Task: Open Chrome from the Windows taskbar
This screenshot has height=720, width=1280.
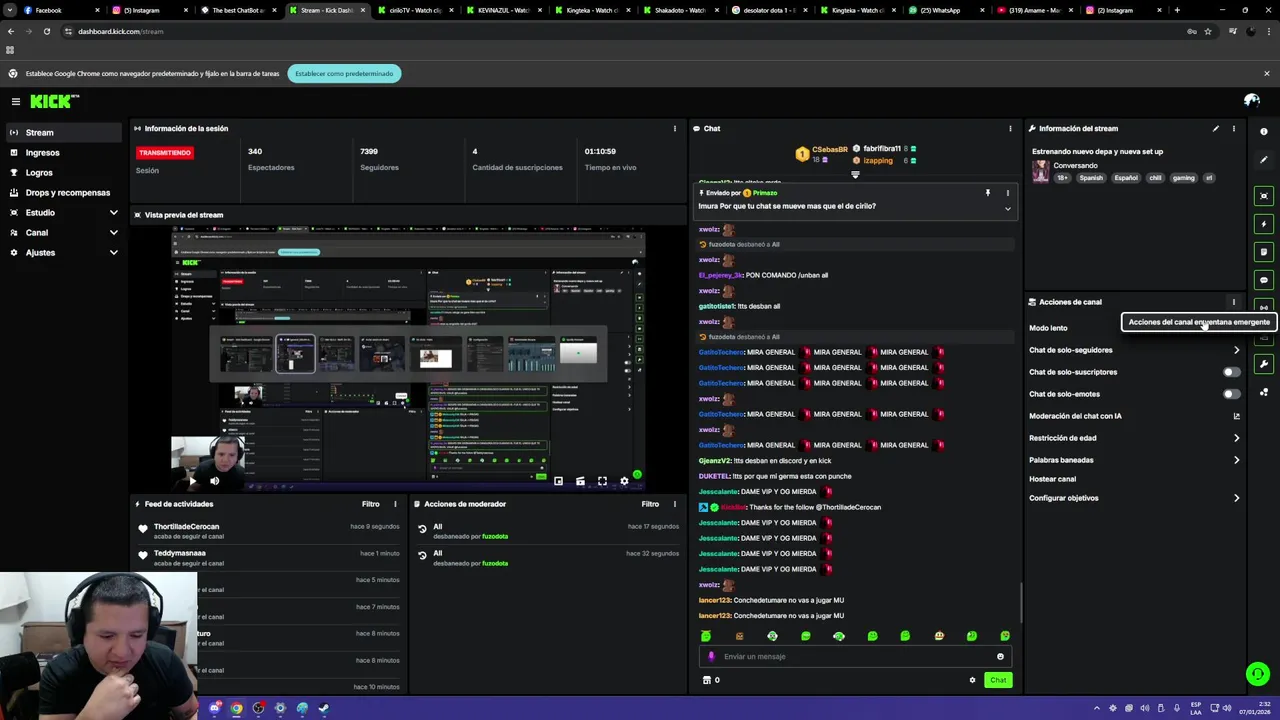Action: 236,708
